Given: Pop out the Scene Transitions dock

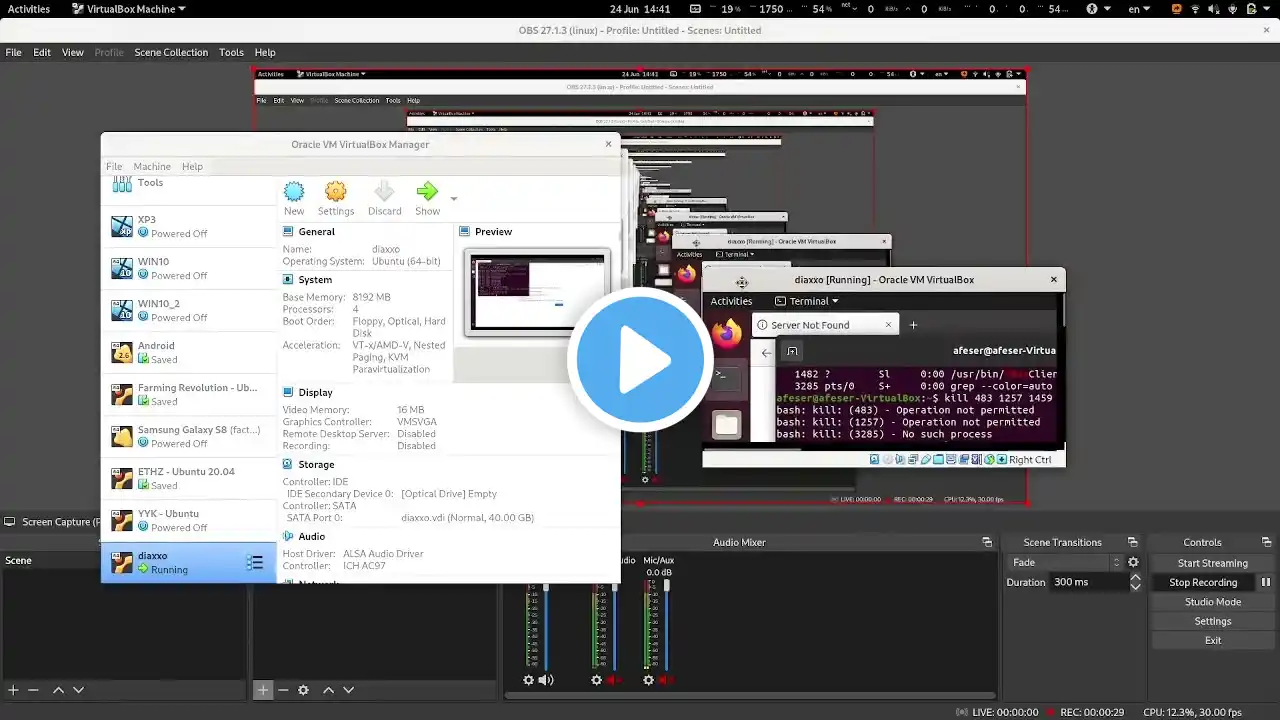Looking at the screenshot, I should 1132,542.
